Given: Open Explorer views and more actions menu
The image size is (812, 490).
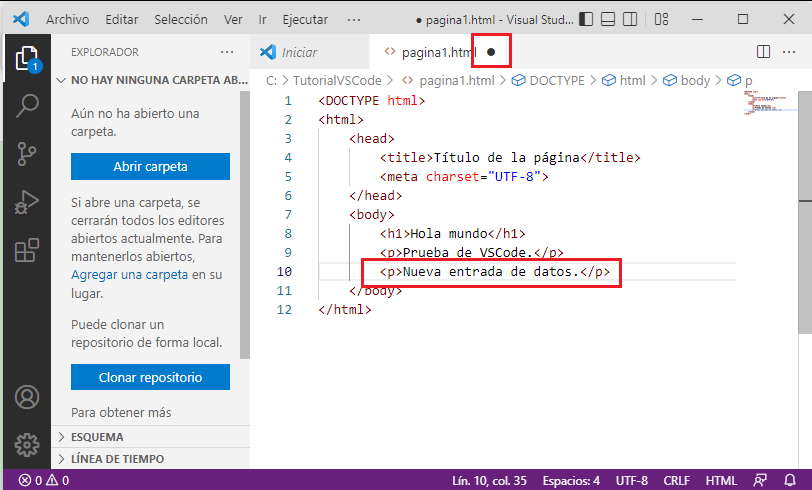Looking at the screenshot, I should point(227,52).
